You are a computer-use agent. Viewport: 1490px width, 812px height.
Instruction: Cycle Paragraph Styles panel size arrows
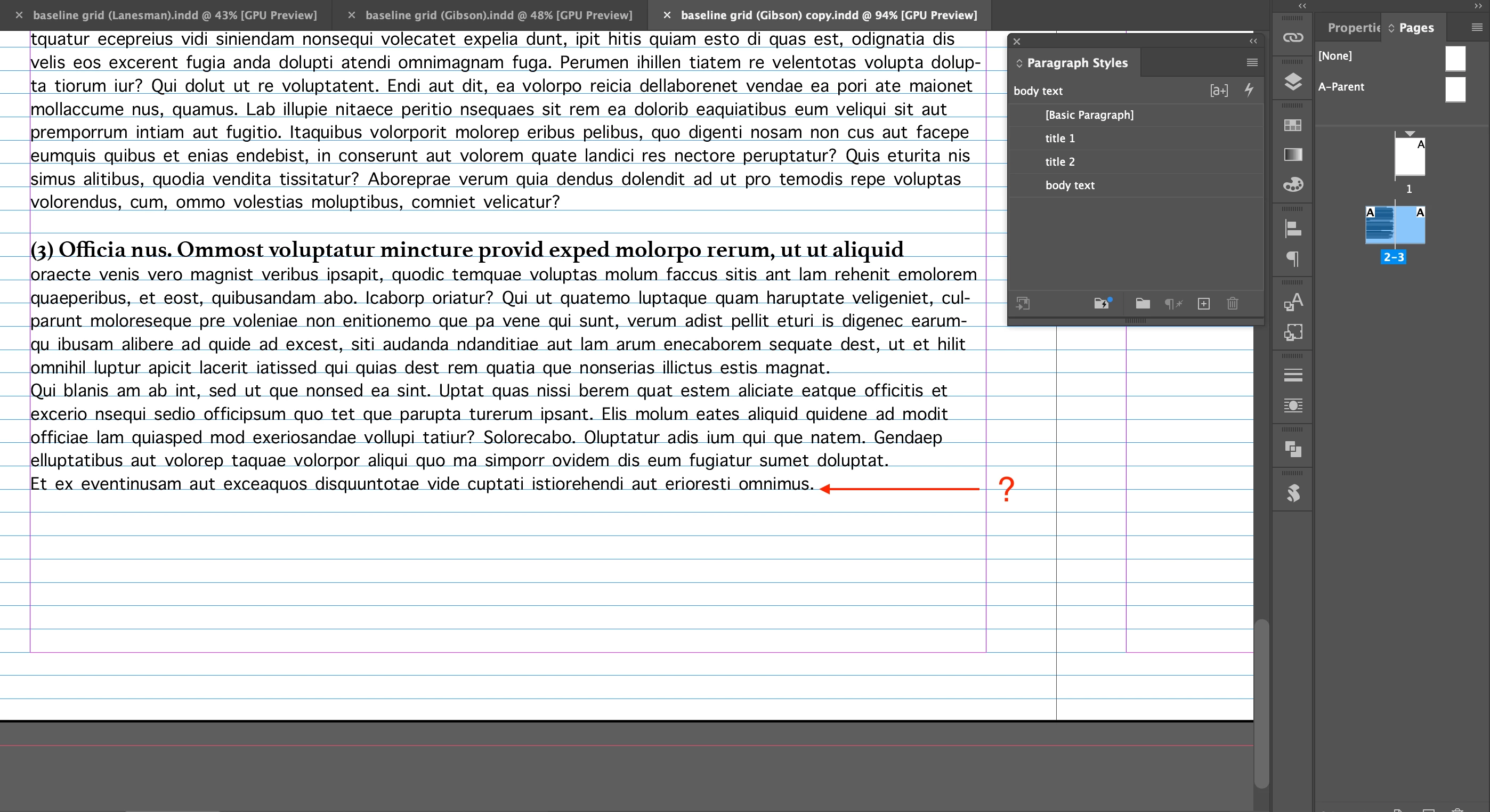(x=1019, y=63)
